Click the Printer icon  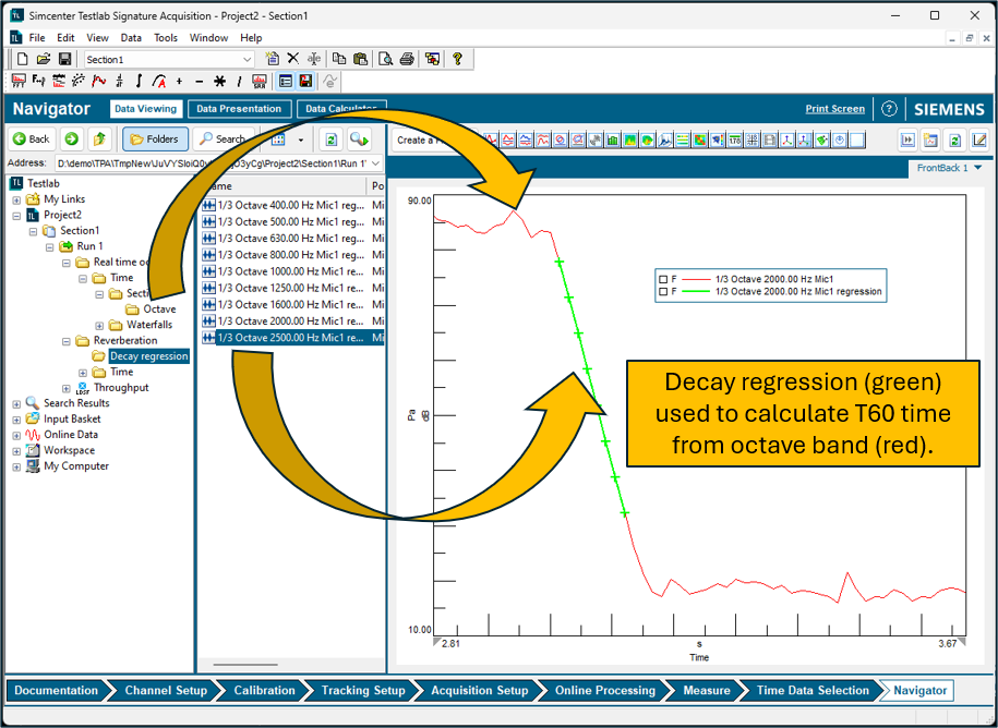[407, 59]
